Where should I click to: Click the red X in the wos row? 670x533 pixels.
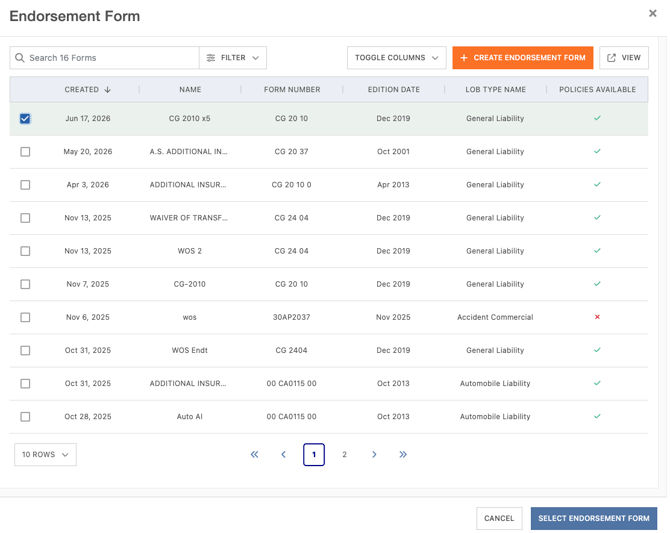point(597,317)
